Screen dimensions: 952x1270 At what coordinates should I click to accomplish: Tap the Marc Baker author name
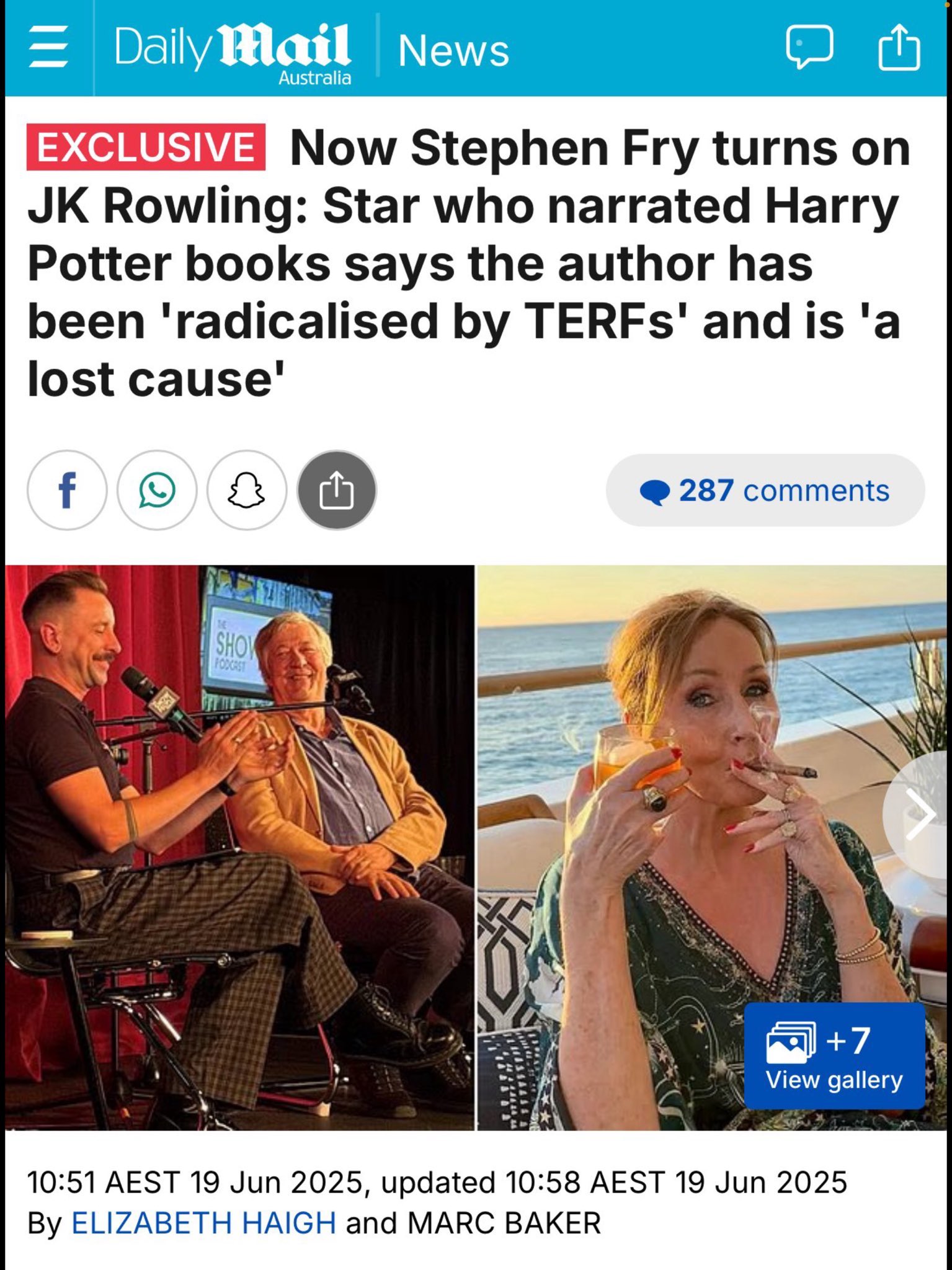click(504, 1223)
